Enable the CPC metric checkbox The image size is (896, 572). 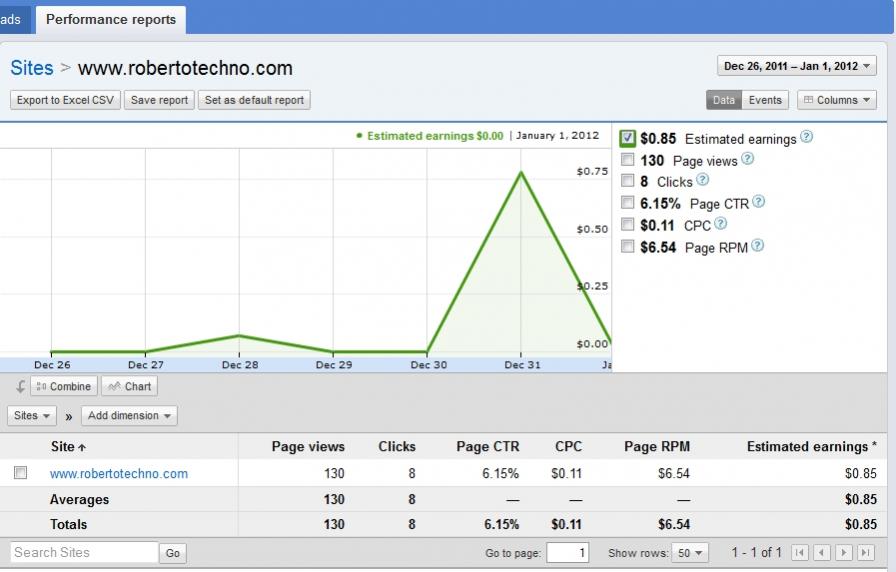[x=627, y=224]
